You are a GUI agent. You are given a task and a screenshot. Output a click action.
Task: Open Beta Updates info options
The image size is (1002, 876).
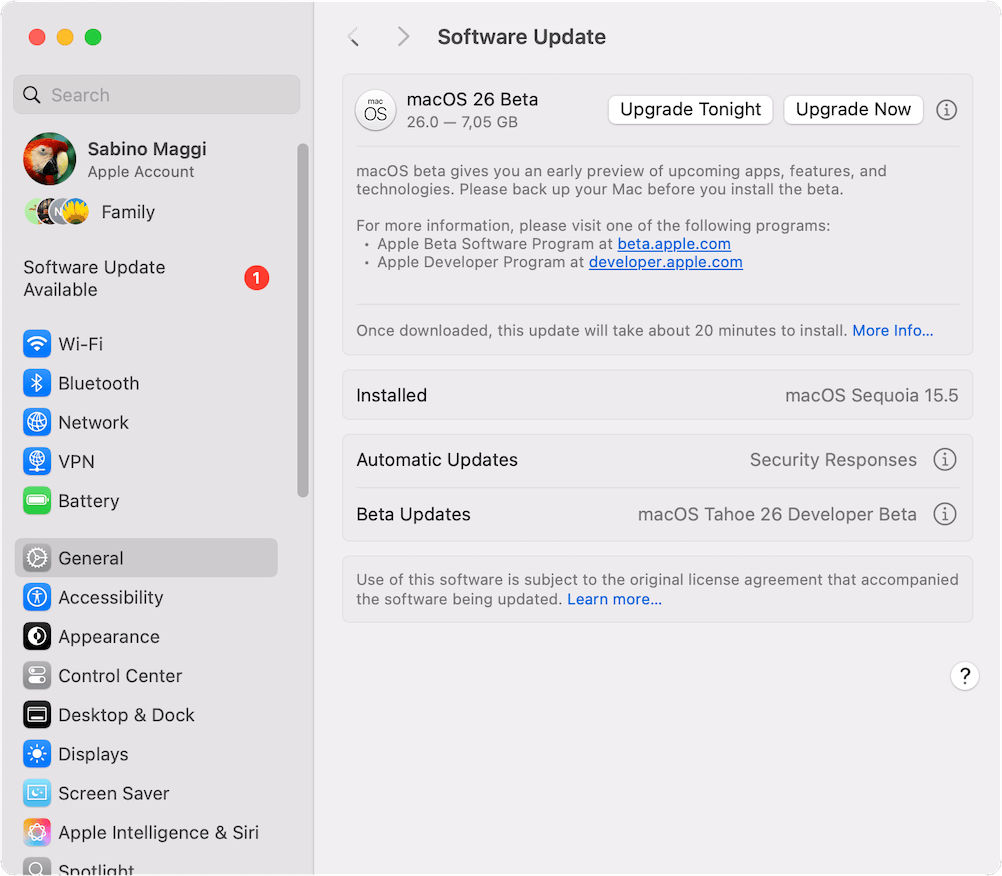[944, 514]
